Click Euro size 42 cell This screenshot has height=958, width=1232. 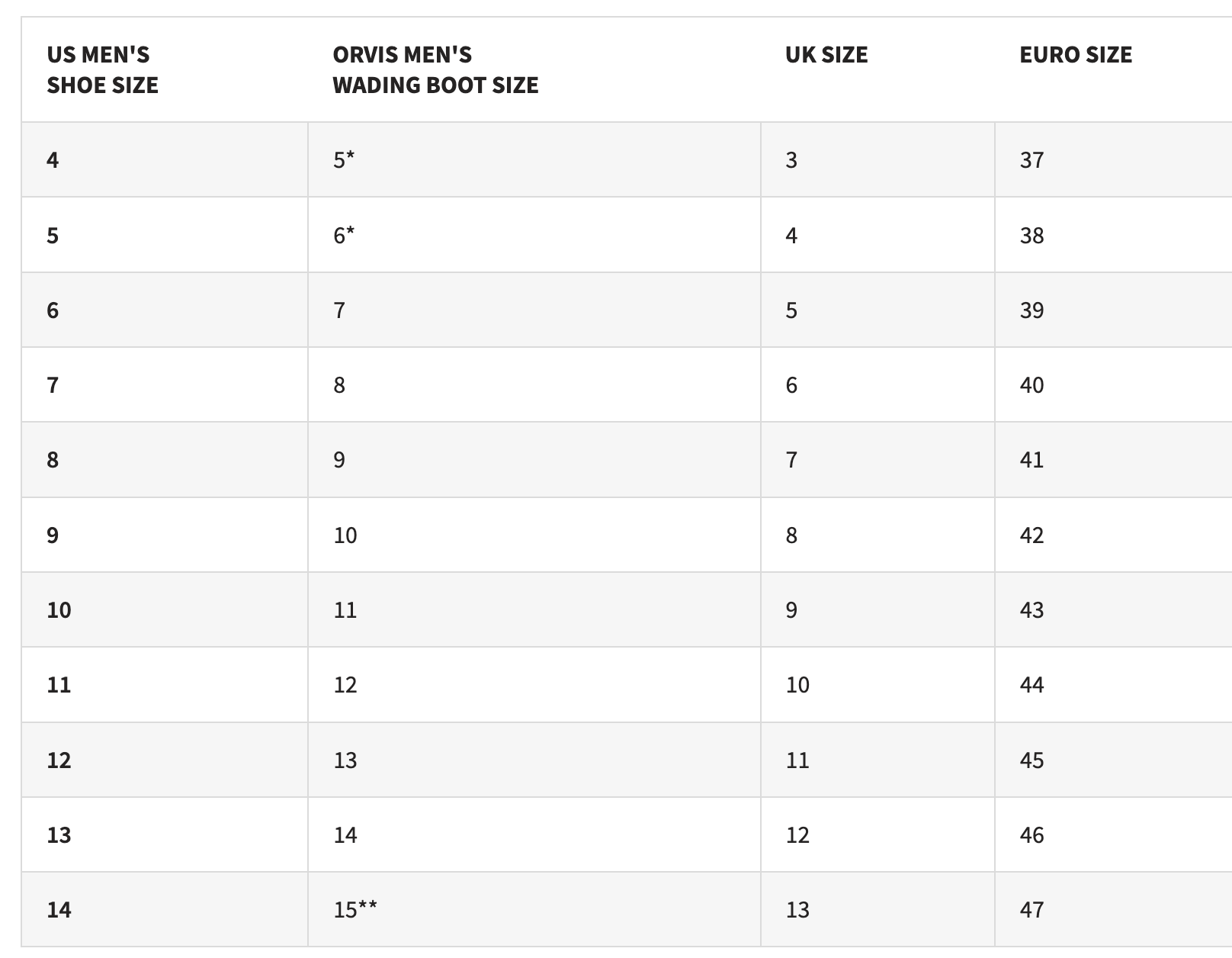[1113, 535]
